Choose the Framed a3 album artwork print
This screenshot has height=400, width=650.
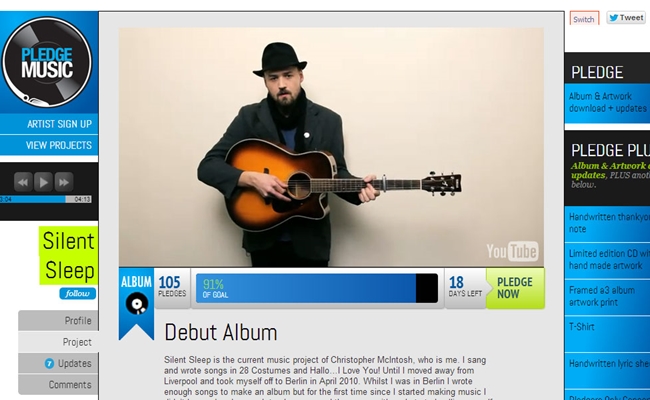click(607, 296)
